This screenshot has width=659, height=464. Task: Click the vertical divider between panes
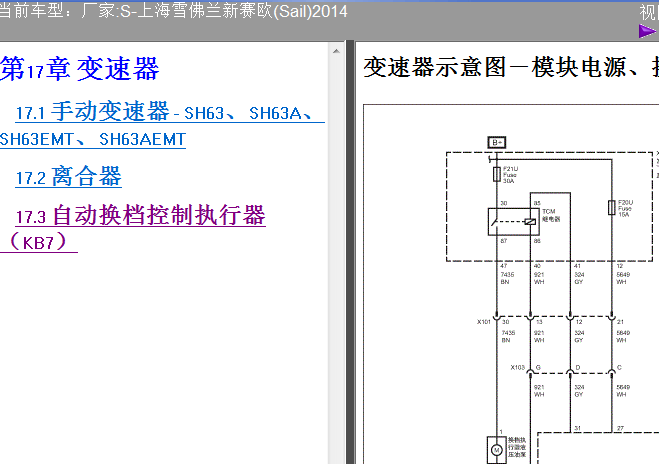[350, 252]
